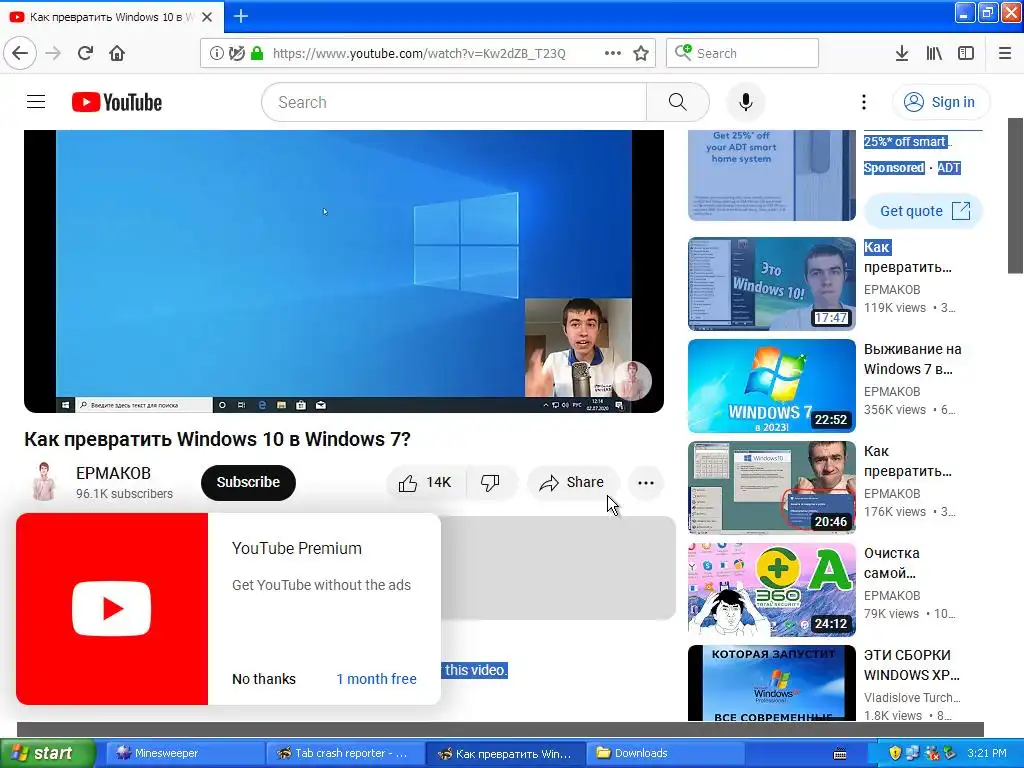The width and height of the screenshot is (1024, 768).
Task: Type in the YouTube search box
Action: click(x=455, y=102)
